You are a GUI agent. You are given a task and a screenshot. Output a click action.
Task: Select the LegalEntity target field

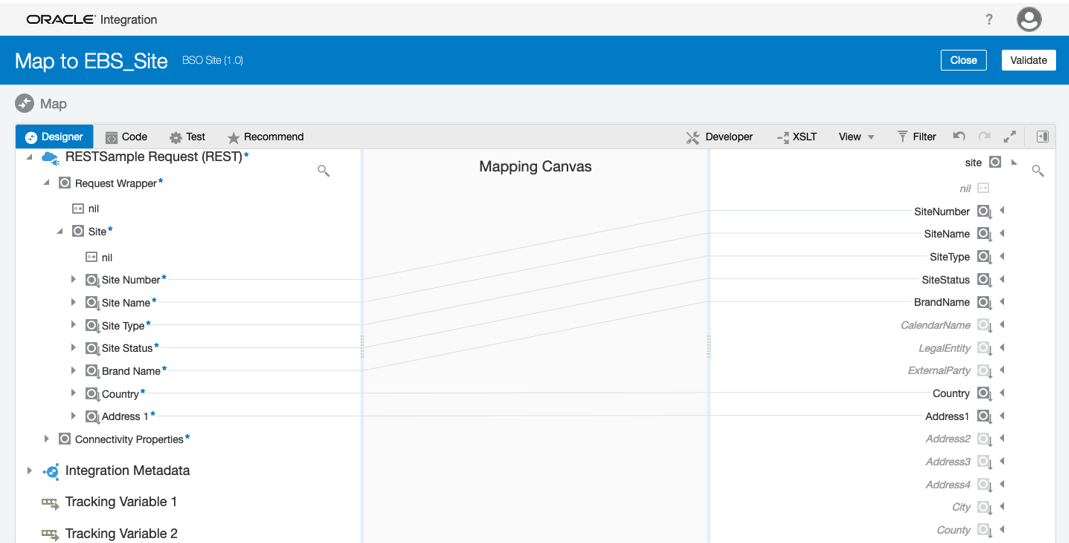click(944, 348)
